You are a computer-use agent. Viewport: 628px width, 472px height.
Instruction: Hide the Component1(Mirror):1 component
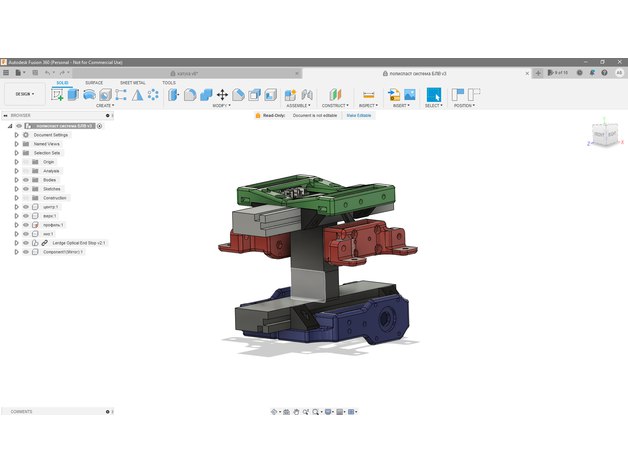tap(26, 252)
